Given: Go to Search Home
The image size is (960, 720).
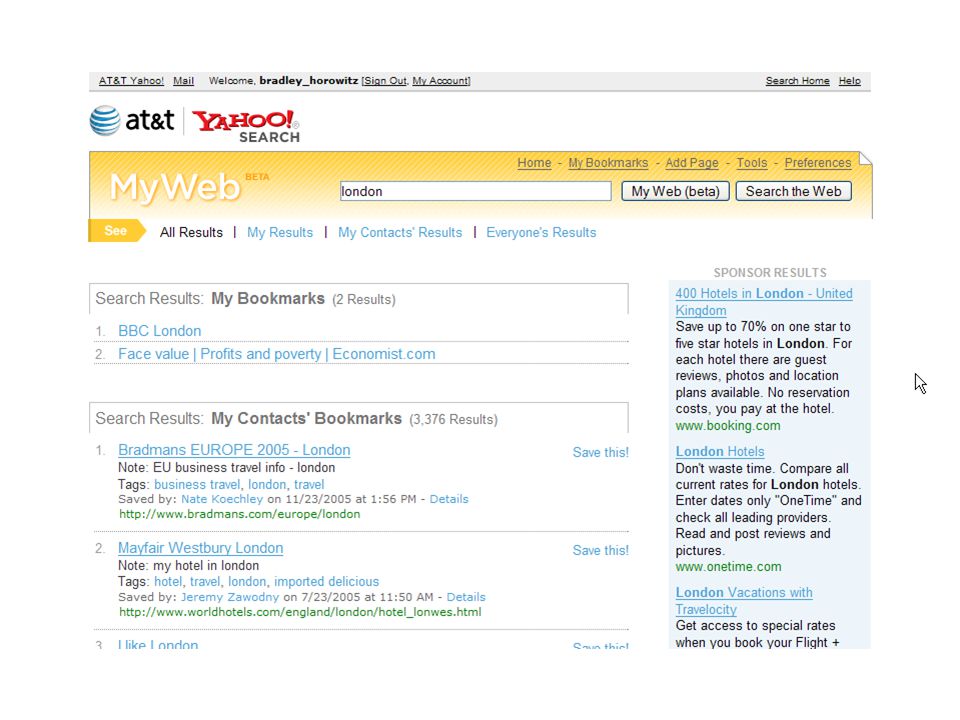Looking at the screenshot, I should [x=797, y=81].
